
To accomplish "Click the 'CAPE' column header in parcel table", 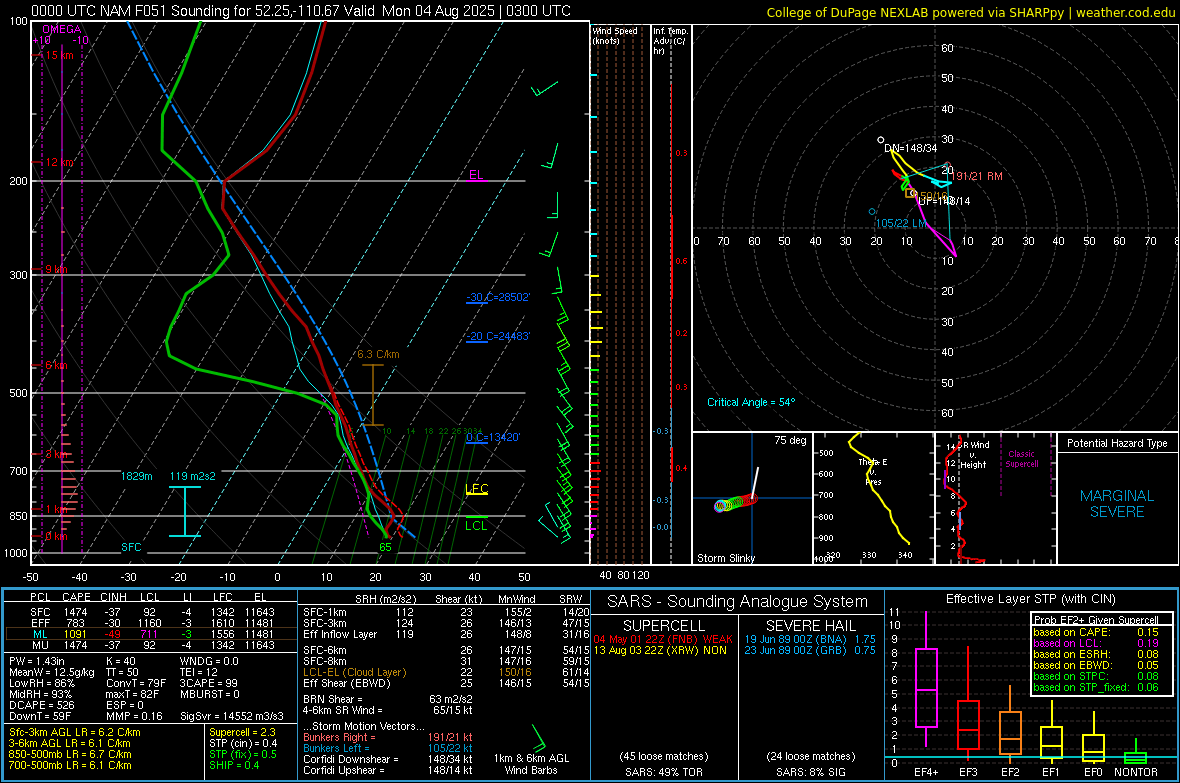I will point(76,597).
